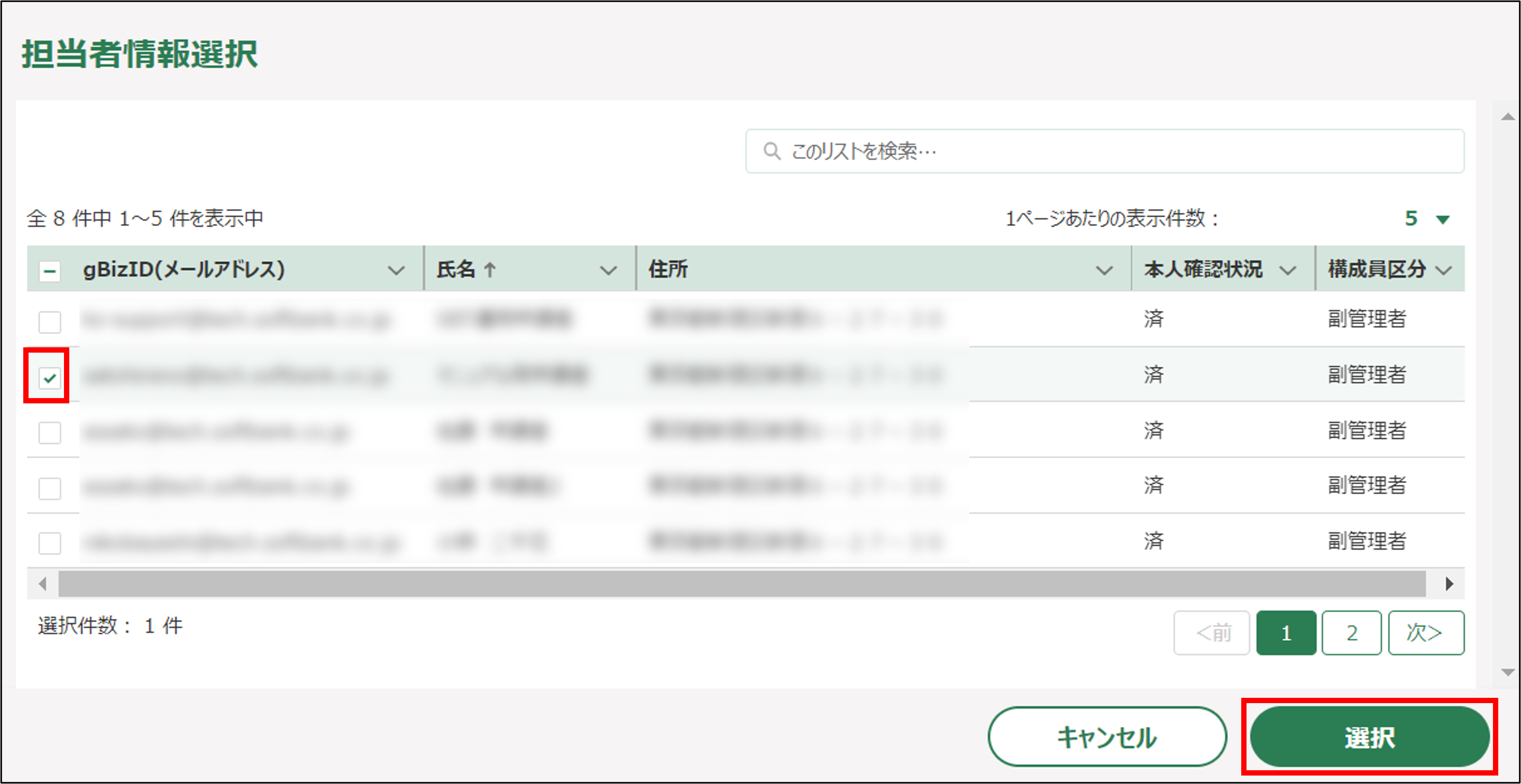Click the search magnifier icon

pyautogui.click(x=771, y=151)
